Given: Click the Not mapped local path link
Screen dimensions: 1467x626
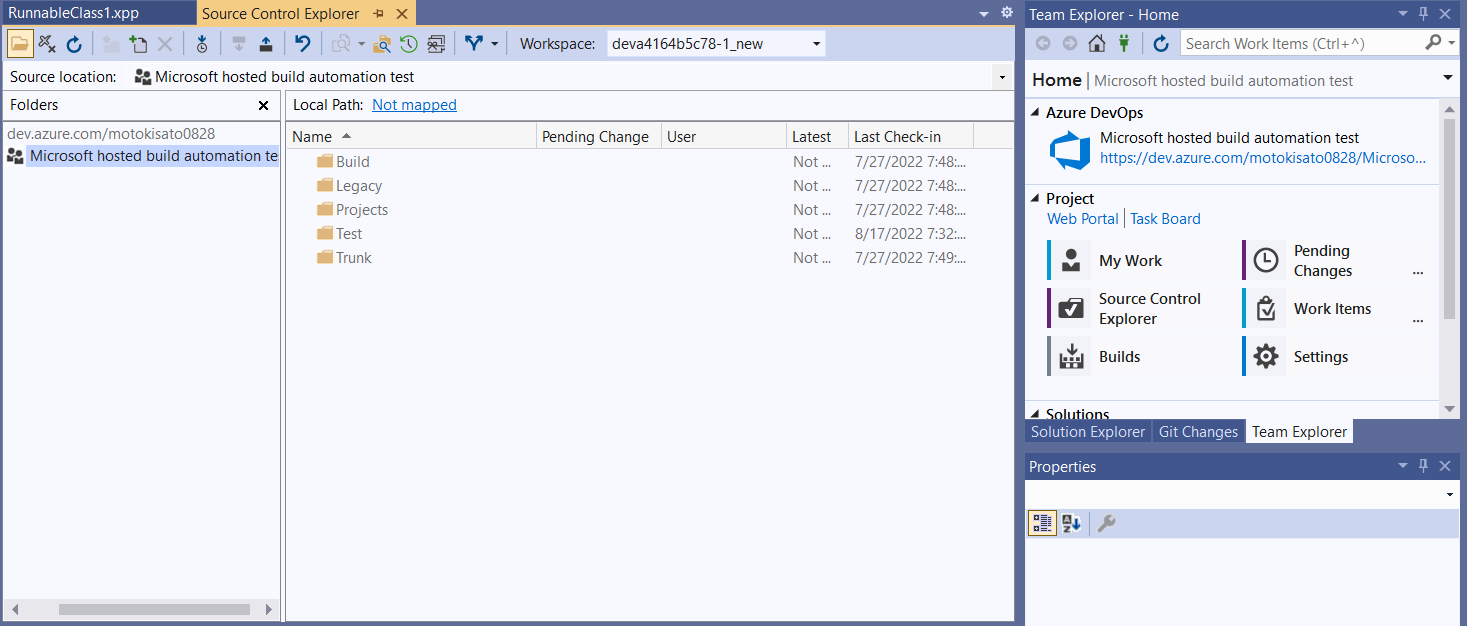Looking at the screenshot, I should 414,105.
